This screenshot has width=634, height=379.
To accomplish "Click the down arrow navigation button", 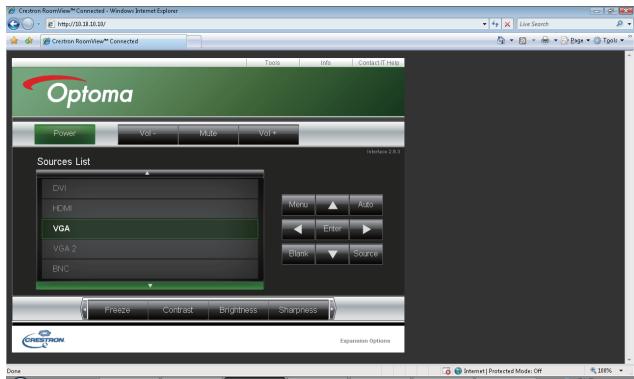I will (x=332, y=254).
